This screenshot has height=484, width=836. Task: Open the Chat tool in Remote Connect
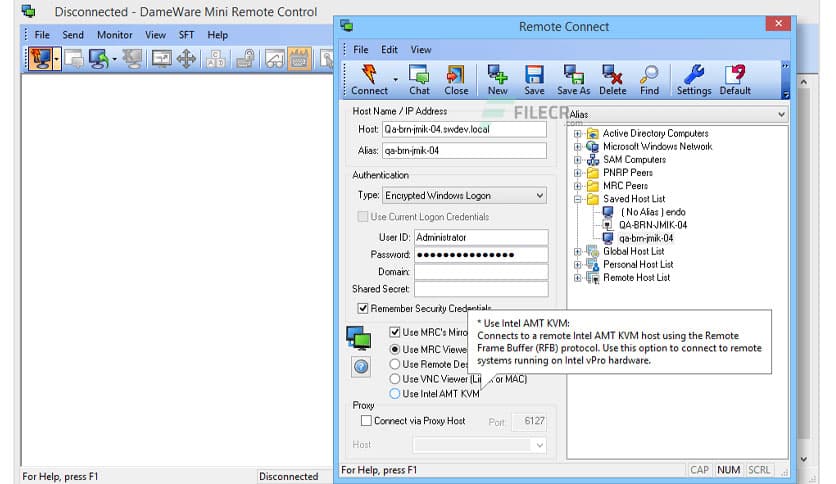(419, 79)
